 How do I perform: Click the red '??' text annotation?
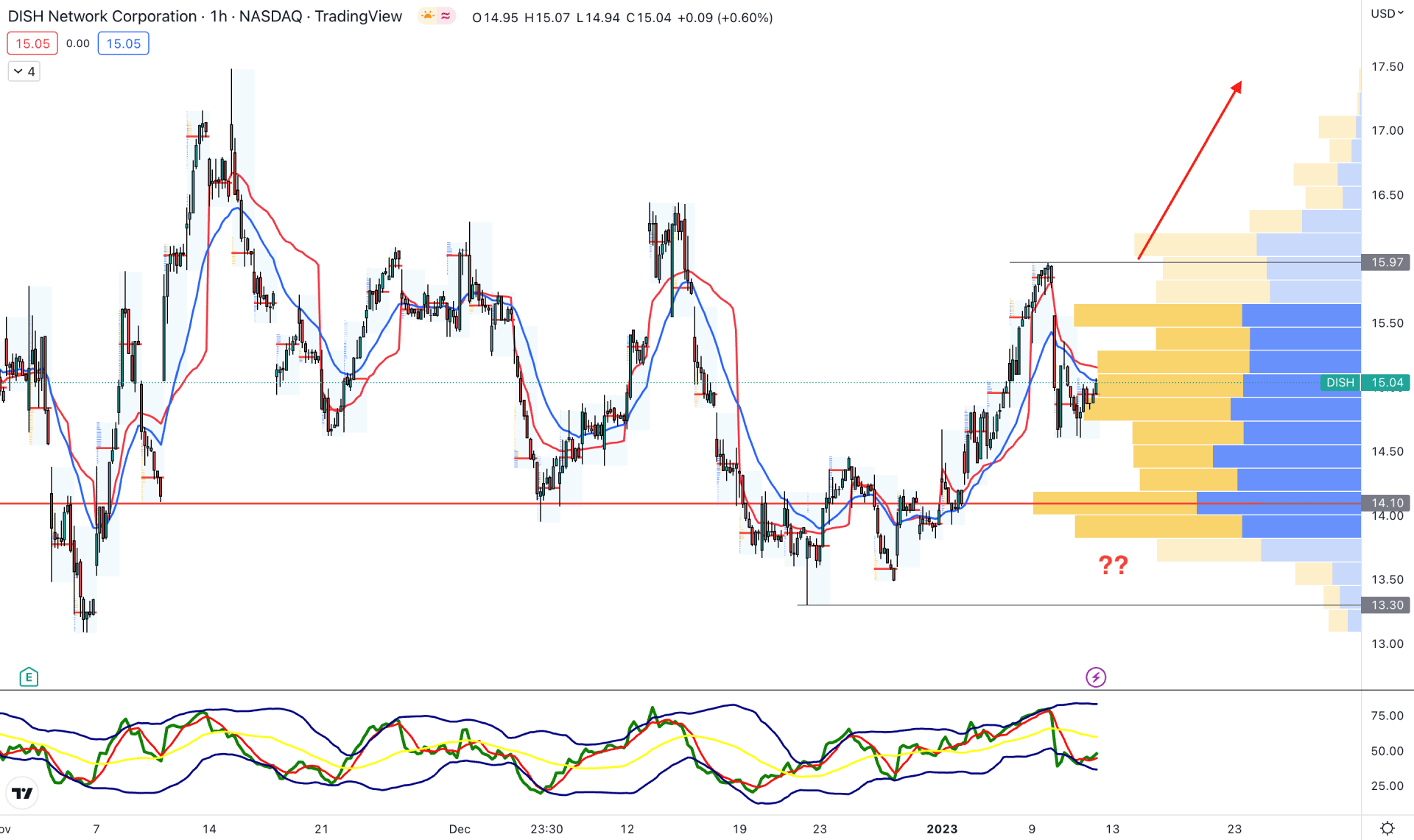click(1113, 565)
